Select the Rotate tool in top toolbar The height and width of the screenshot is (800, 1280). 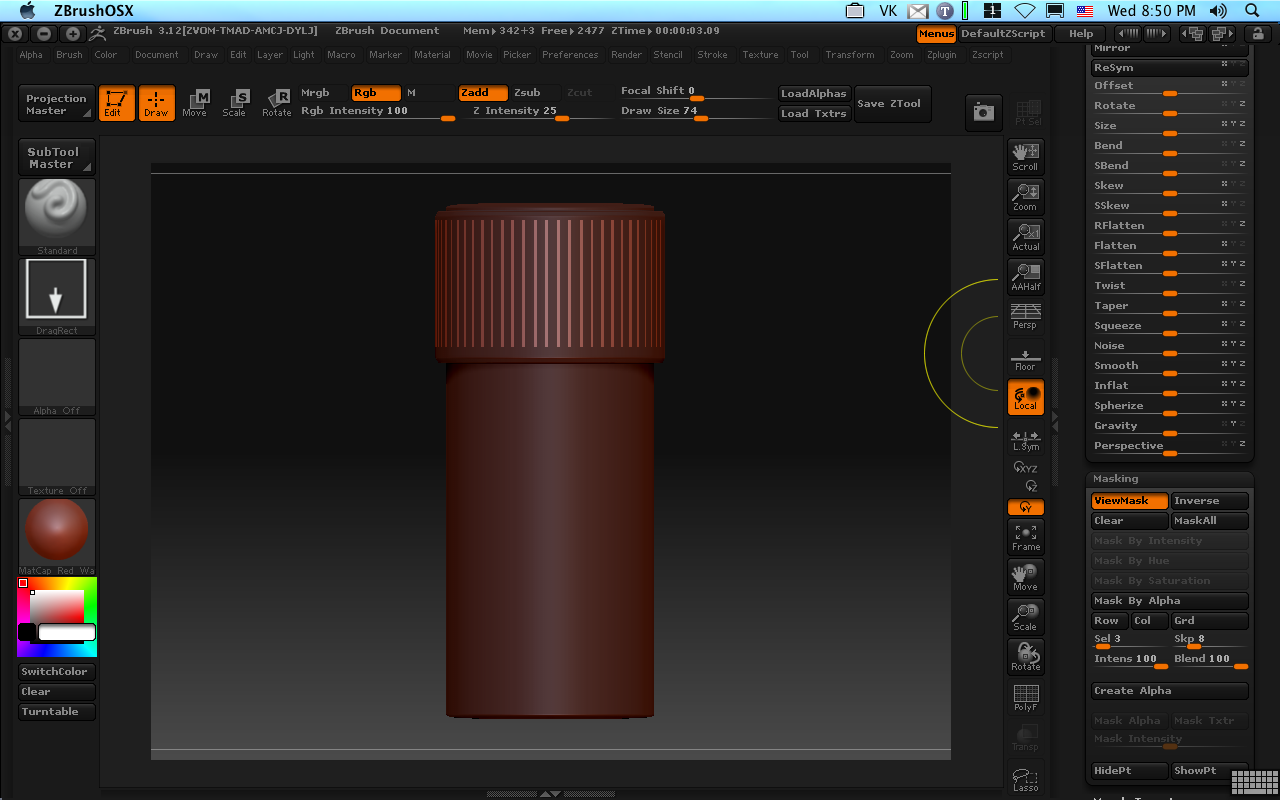[276, 103]
